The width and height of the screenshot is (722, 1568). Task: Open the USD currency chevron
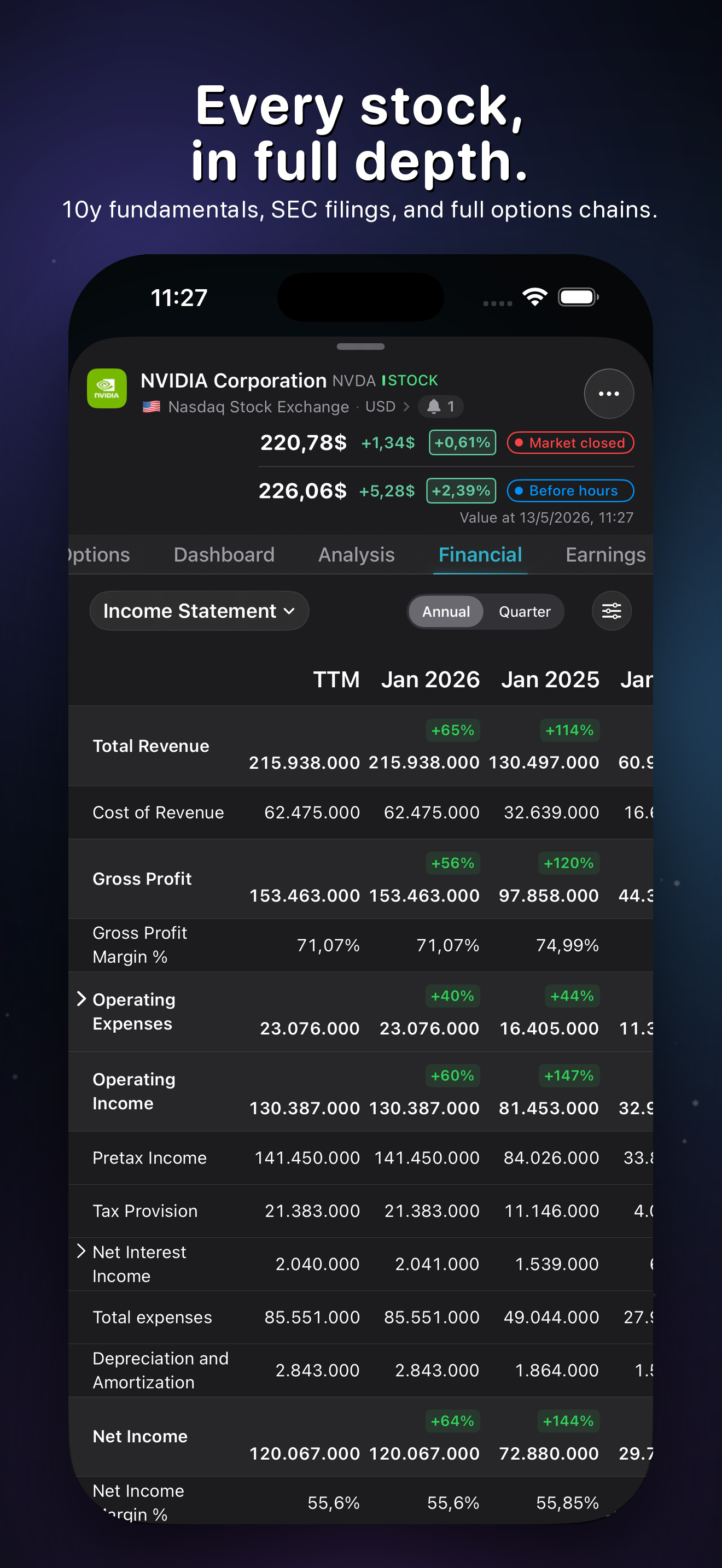click(x=406, y=407)
